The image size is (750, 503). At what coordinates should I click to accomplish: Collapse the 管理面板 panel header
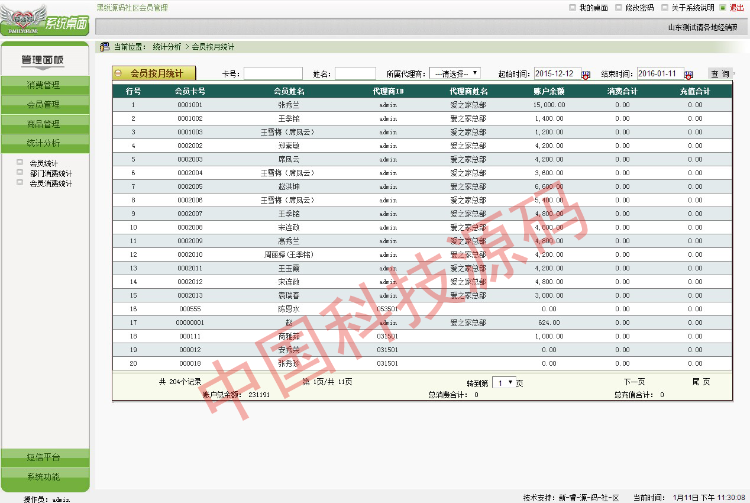pyautogui.click(x=42, y=60)
